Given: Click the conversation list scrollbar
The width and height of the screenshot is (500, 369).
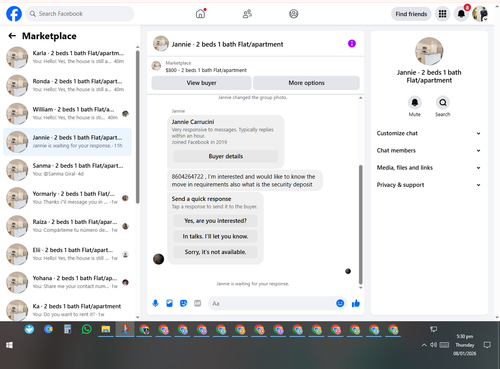Looking at the screenshot, I should click(138, 127).
